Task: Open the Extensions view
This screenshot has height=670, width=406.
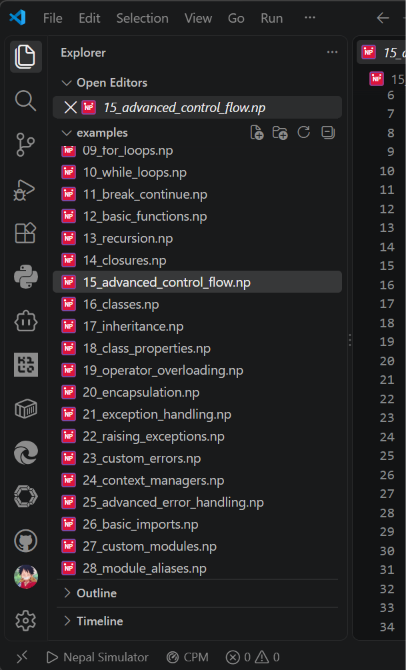Action: click(x=26, y=233)
